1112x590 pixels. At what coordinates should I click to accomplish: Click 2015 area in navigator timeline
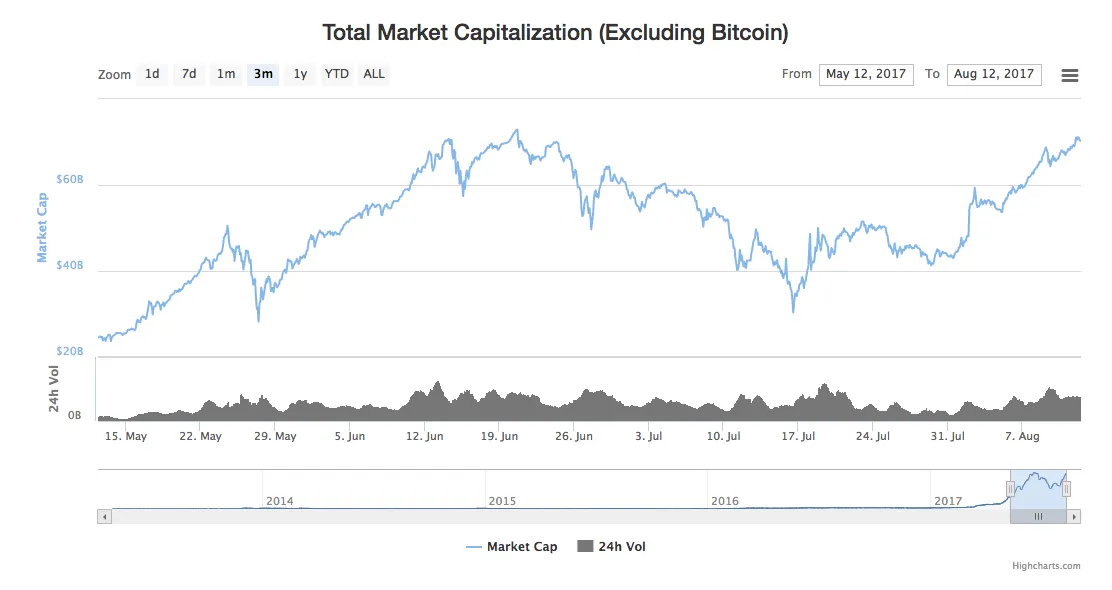[x=502, y=501]
